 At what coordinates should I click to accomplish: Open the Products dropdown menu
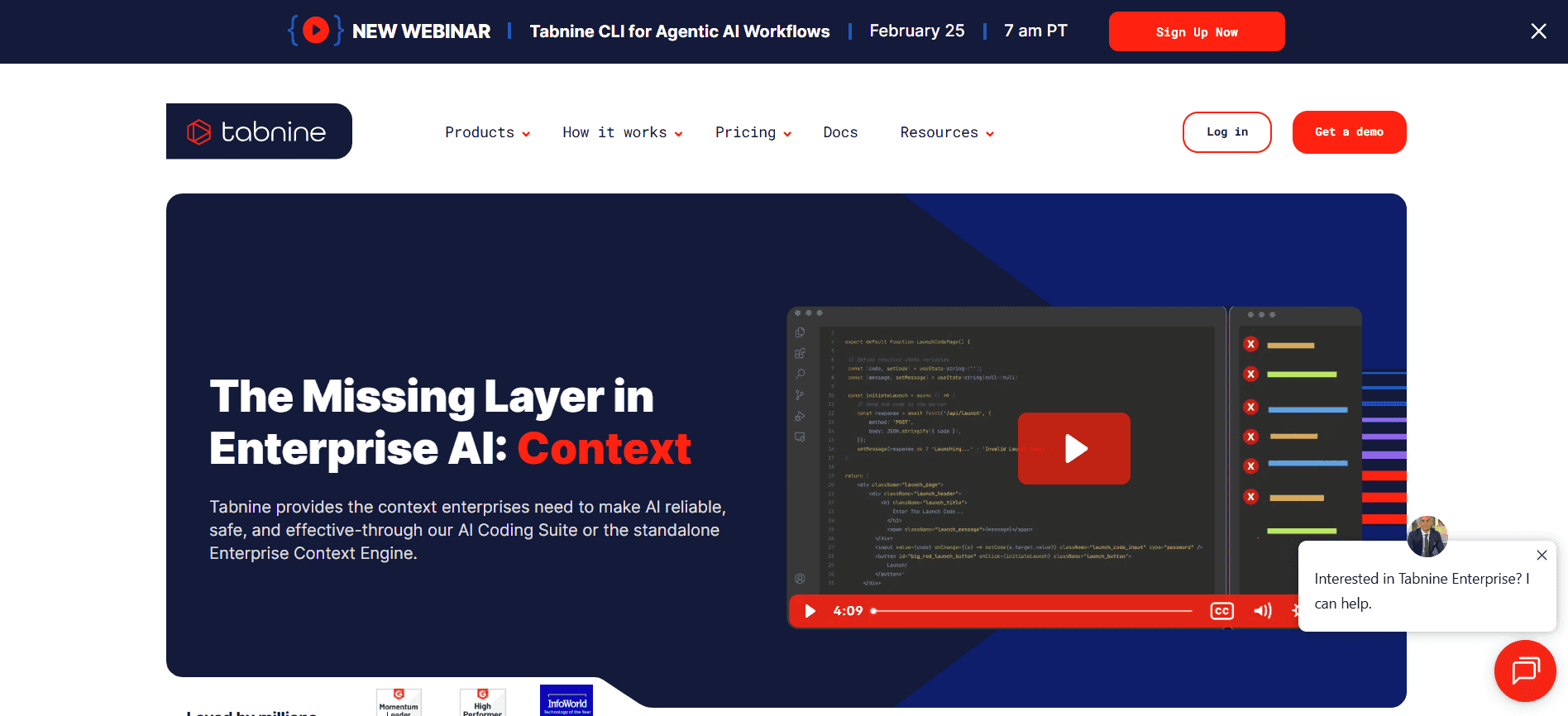tap(487, 132)
